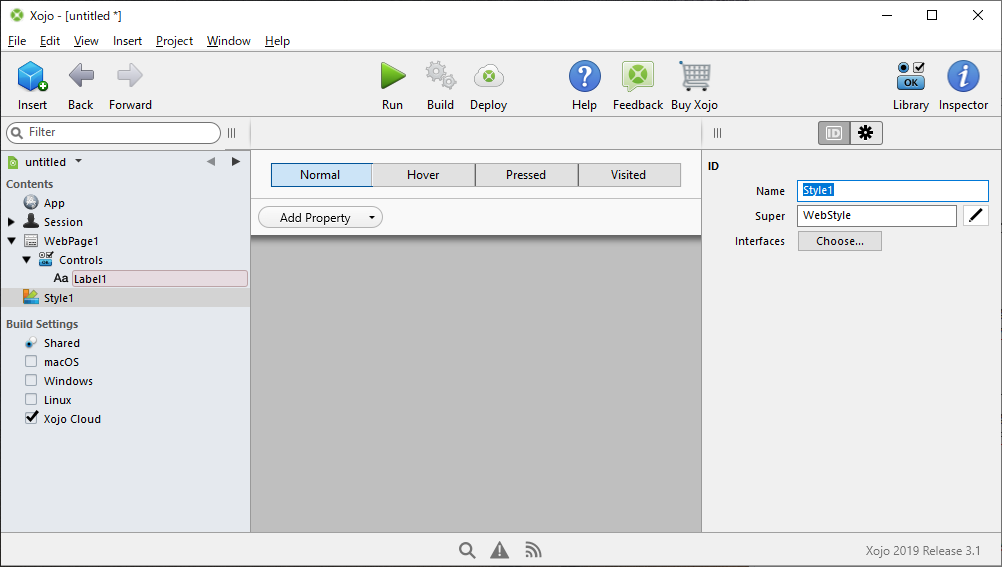The width and height of the screenshot is (1002, 567).
Task: Click the Label1 name edit field
Action: pos(160,279)
